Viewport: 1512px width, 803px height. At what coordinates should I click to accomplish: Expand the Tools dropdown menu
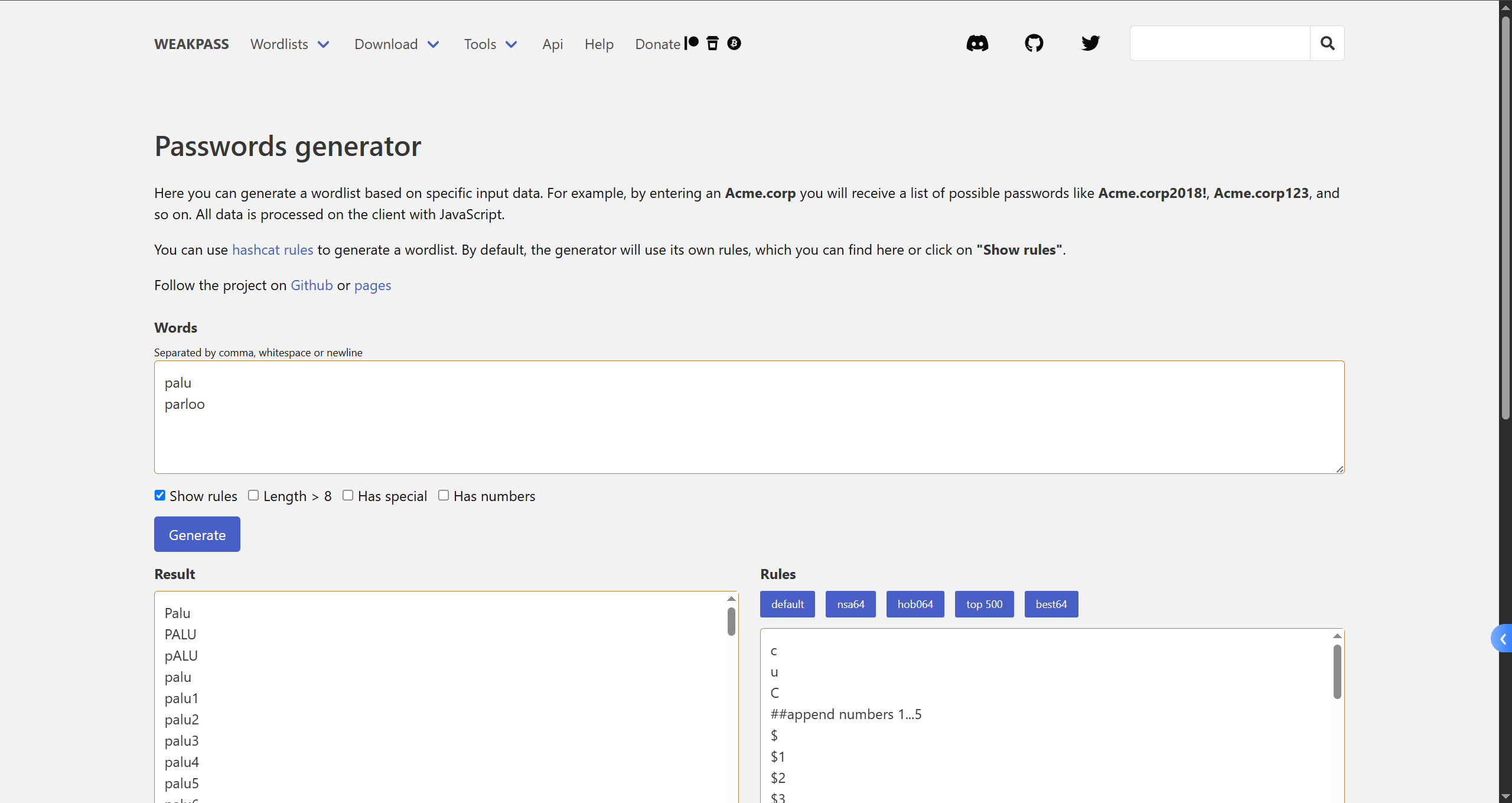coord(491,44)
